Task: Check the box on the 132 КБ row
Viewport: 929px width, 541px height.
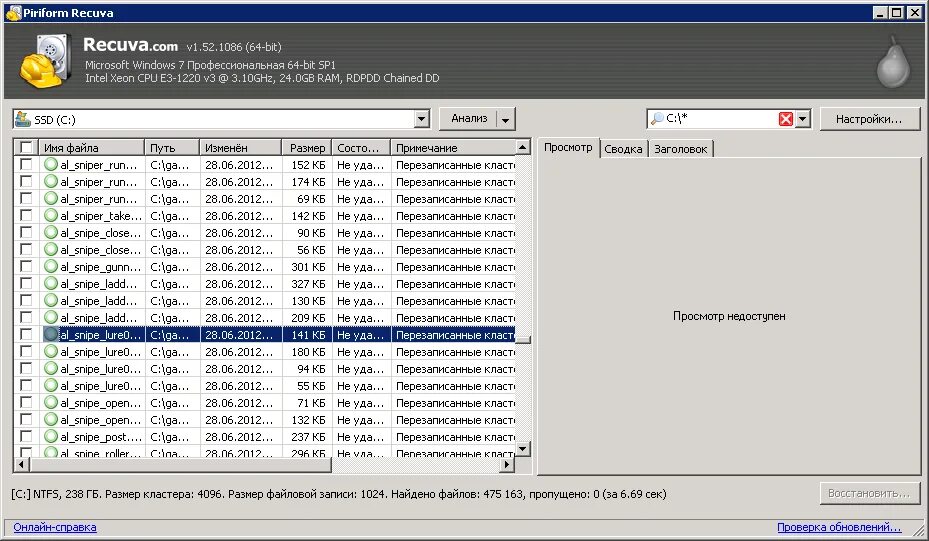Action: pyautogui.click(x=26, y=420)
